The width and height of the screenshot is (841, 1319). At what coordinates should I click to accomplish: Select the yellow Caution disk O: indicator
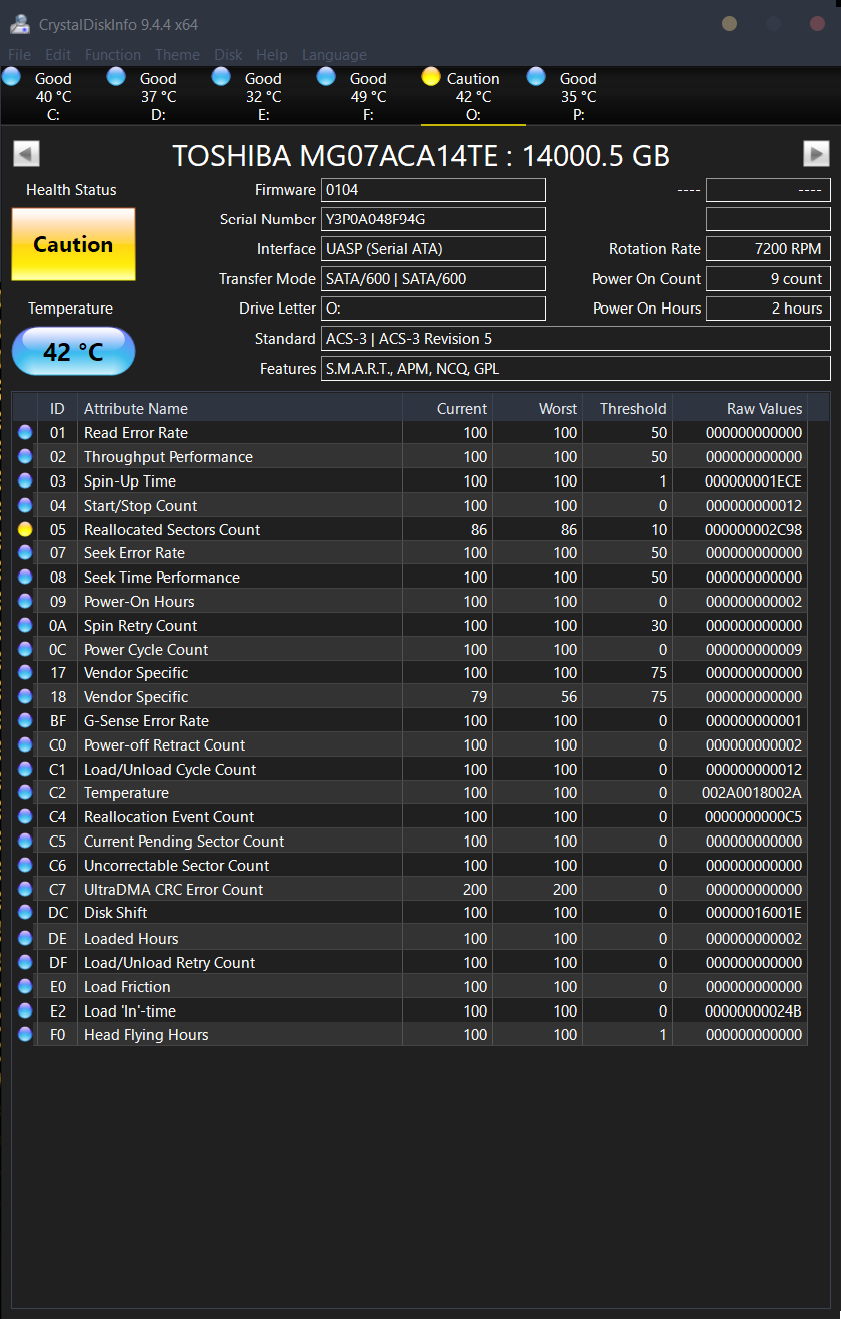pos(472,95)
